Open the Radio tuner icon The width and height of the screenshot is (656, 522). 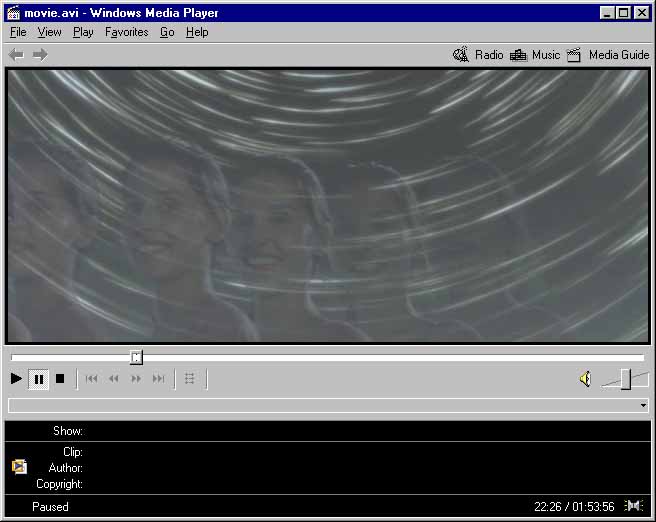coord(461,55)
